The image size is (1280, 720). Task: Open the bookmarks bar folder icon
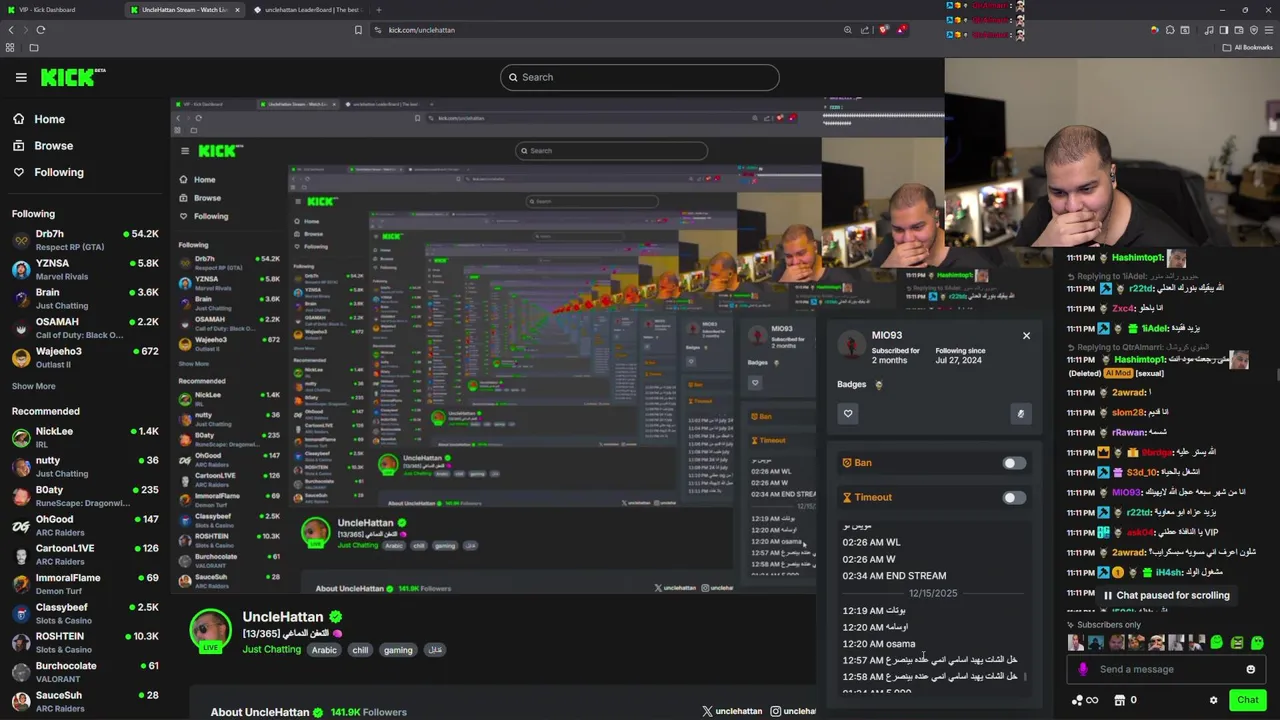click(34, 47)
